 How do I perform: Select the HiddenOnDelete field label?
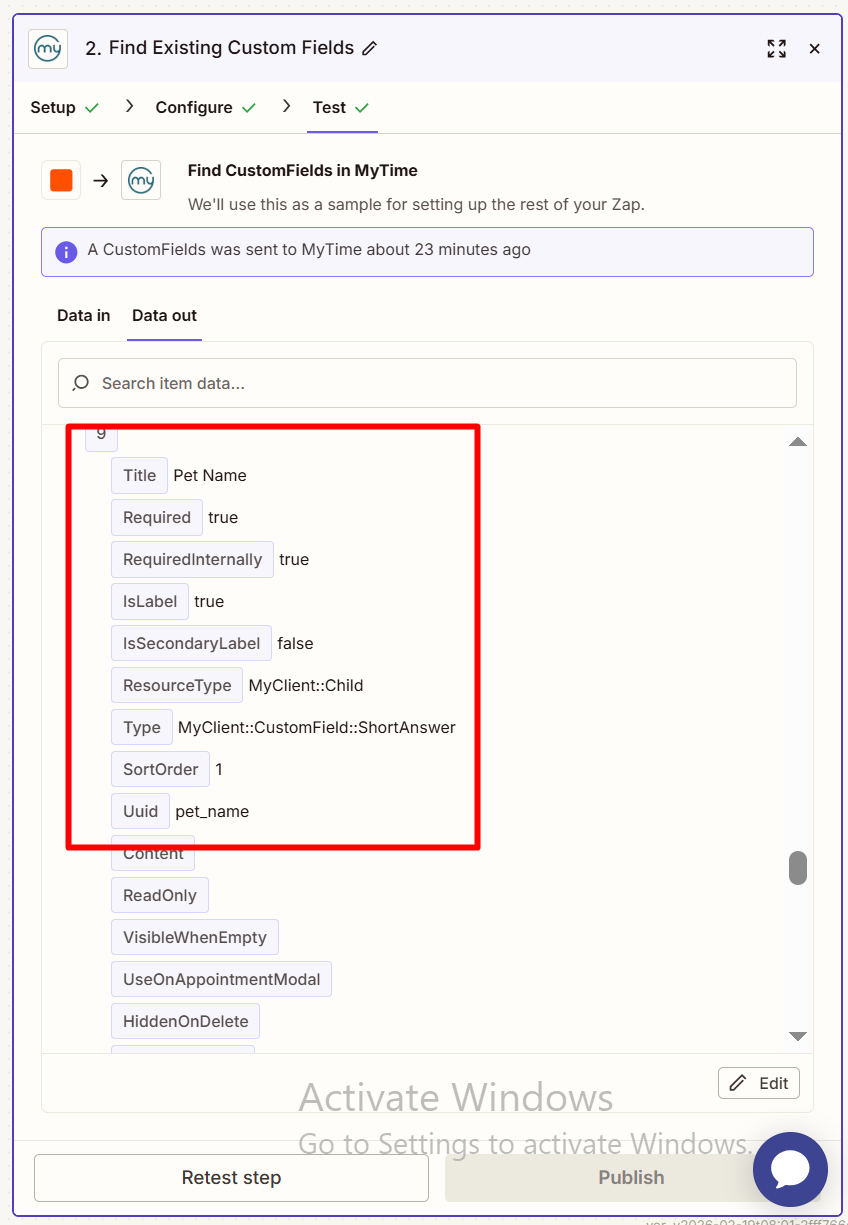click(x=186, y=1021)
